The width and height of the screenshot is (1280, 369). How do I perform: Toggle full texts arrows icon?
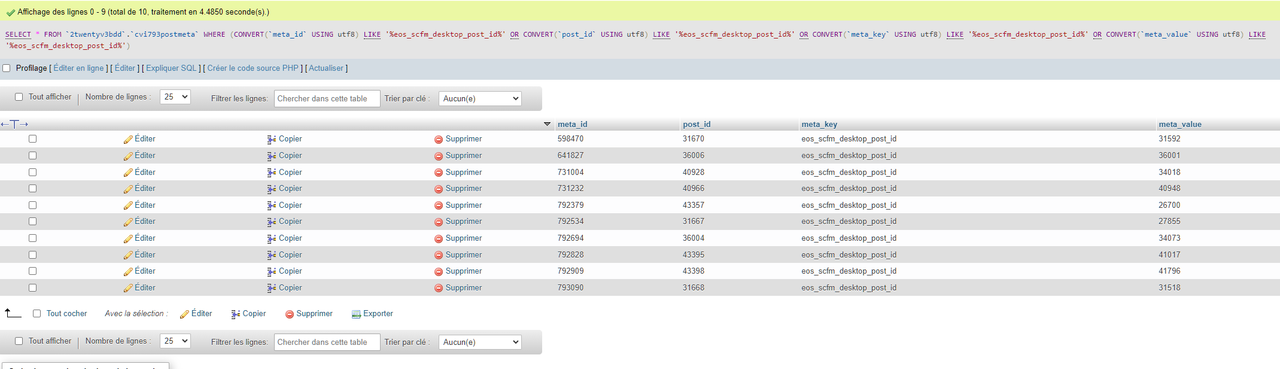pos(14,124)
